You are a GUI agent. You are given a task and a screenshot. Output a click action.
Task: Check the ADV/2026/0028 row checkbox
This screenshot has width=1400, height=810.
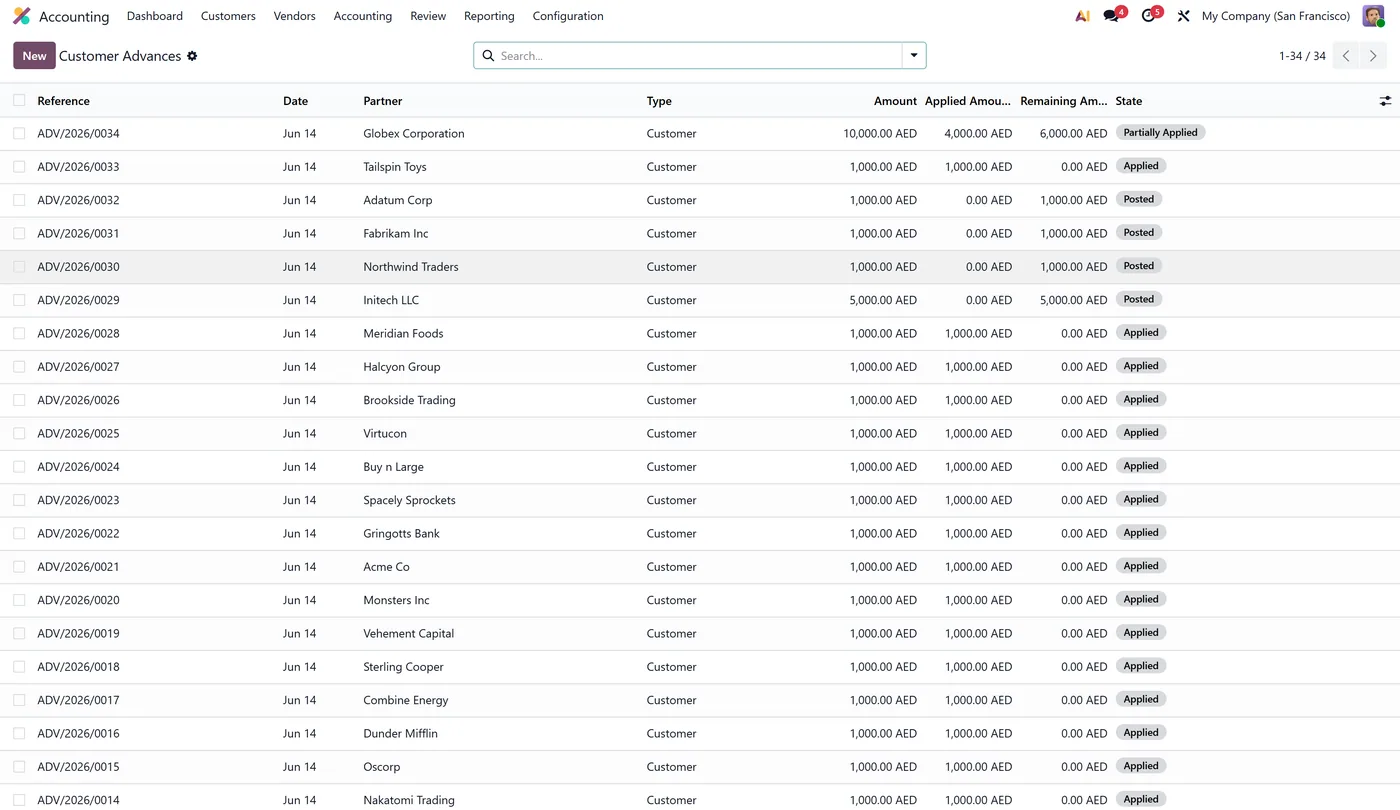[19, 333]
